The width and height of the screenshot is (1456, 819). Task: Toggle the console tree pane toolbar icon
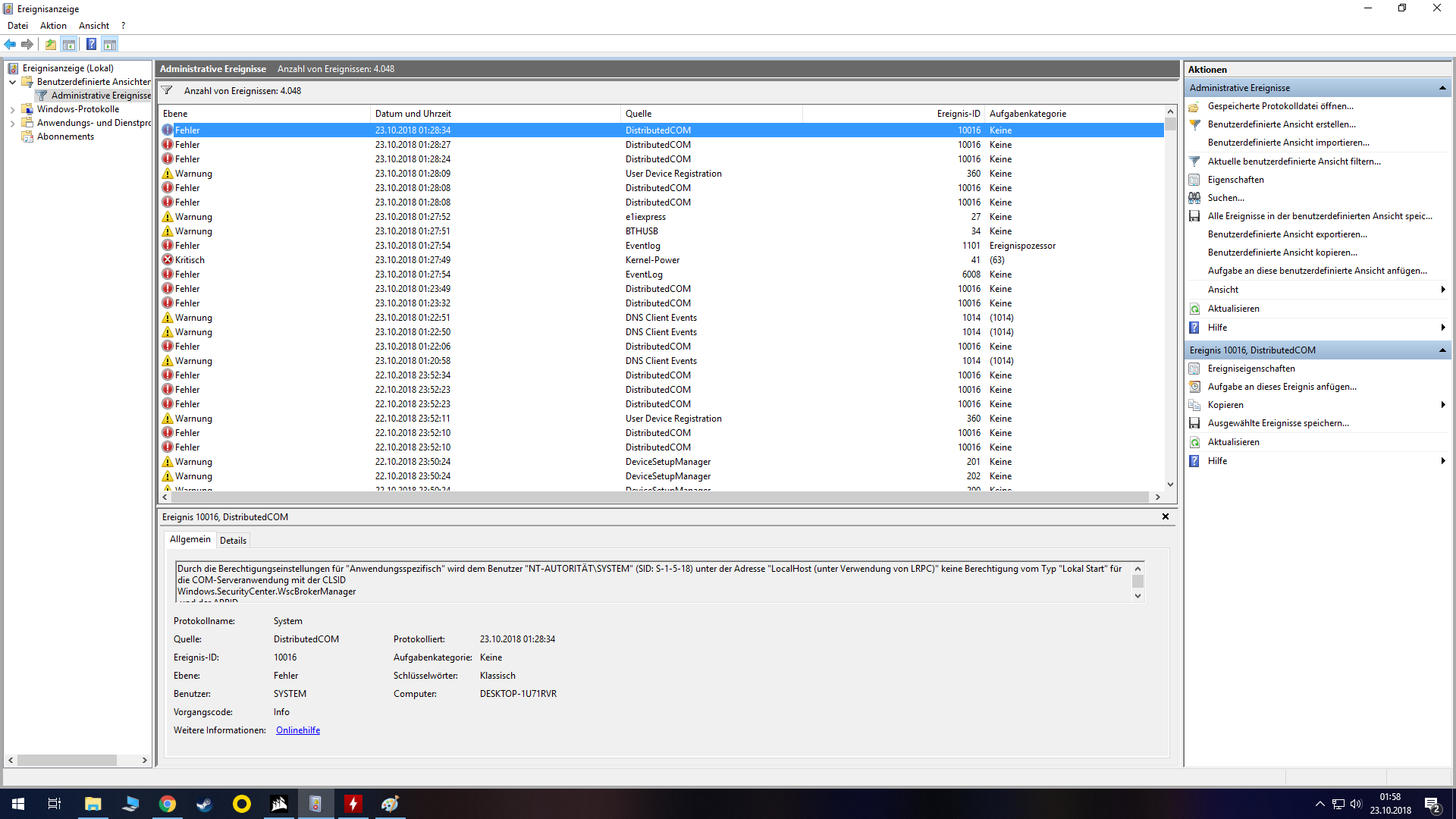(x=69, y=44)
